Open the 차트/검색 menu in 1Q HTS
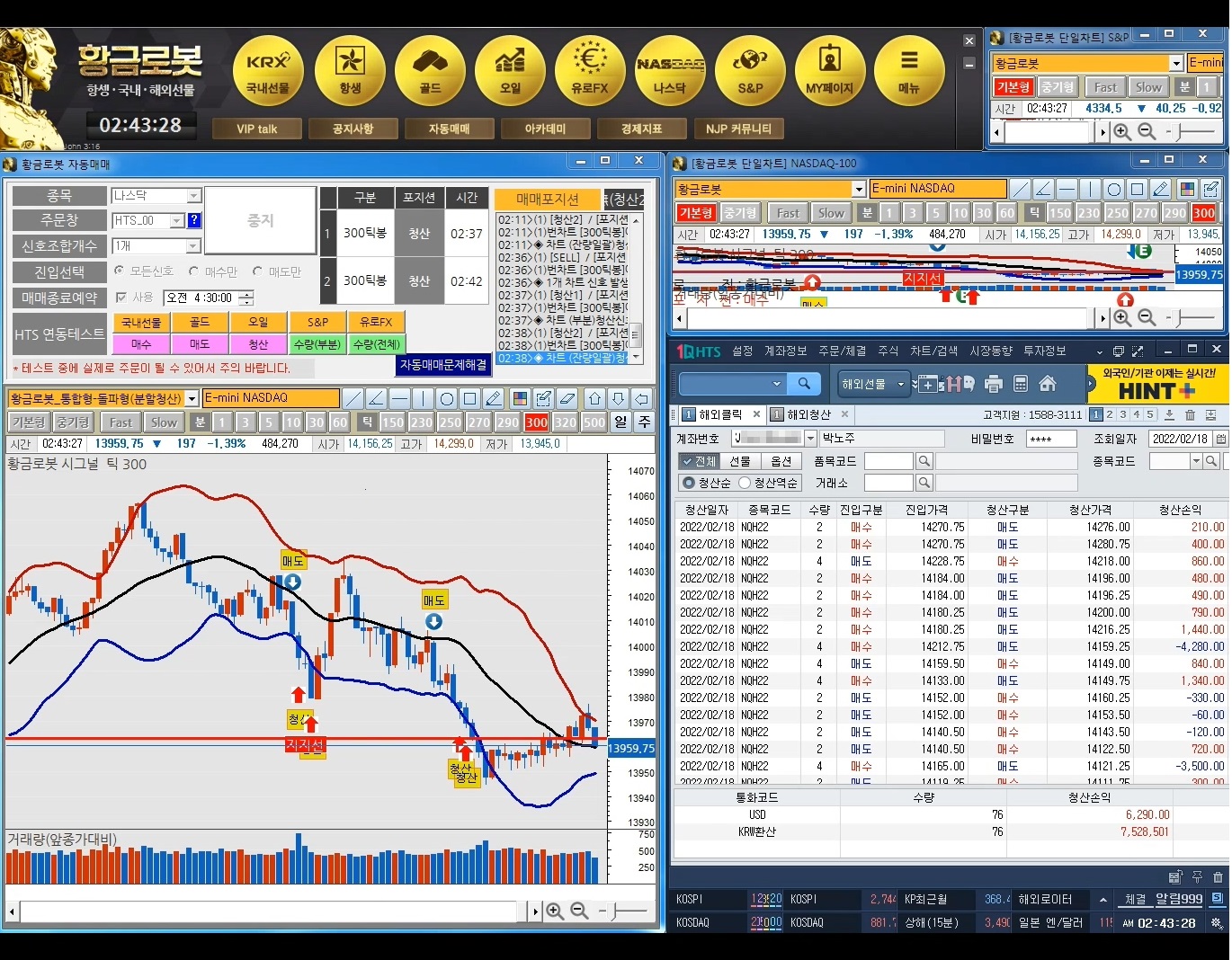Image resolution: width=1232 pixels, height=960 pixels. click(x=933, y=351)
